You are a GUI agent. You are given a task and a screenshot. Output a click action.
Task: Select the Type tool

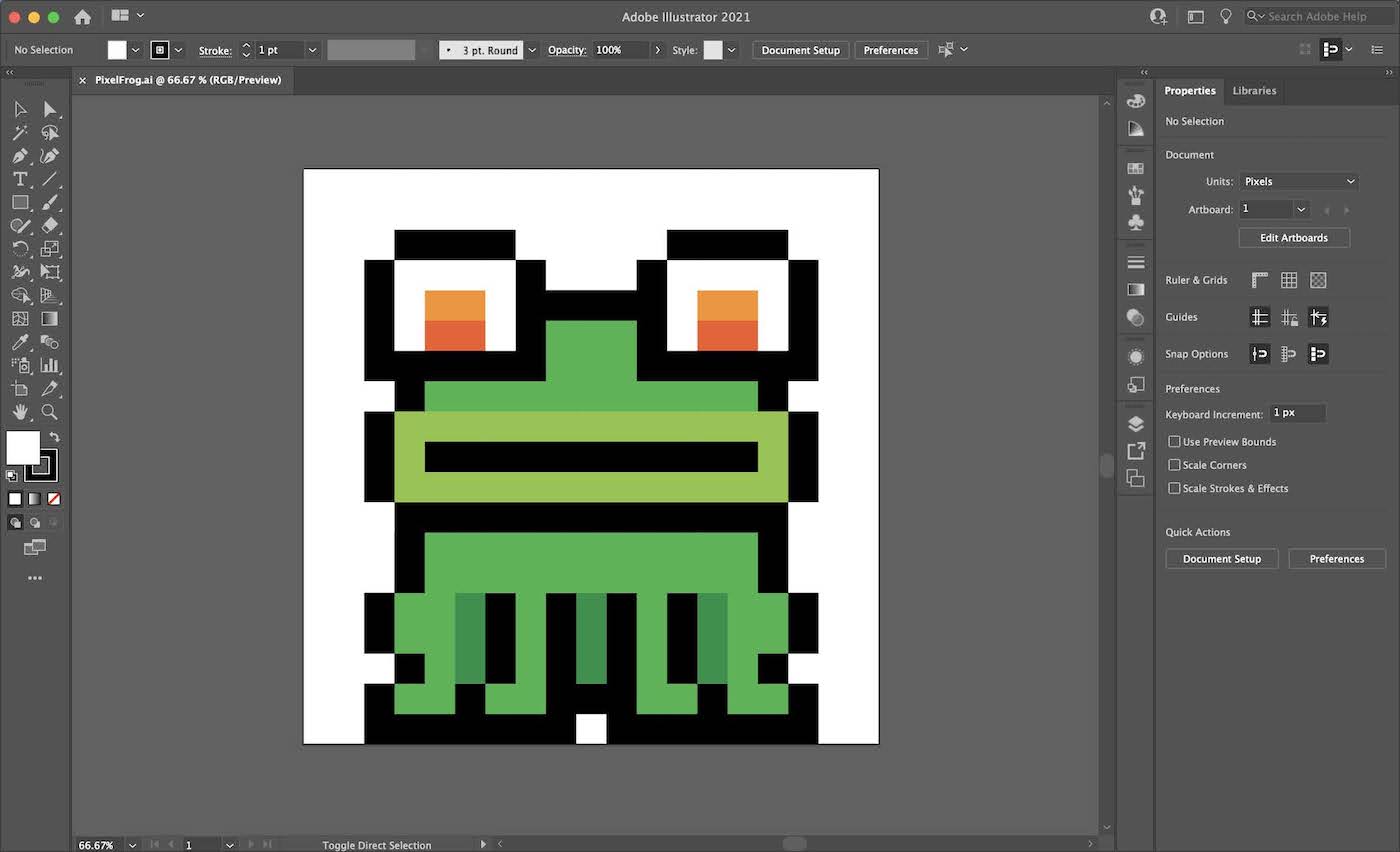pos(19,178)
